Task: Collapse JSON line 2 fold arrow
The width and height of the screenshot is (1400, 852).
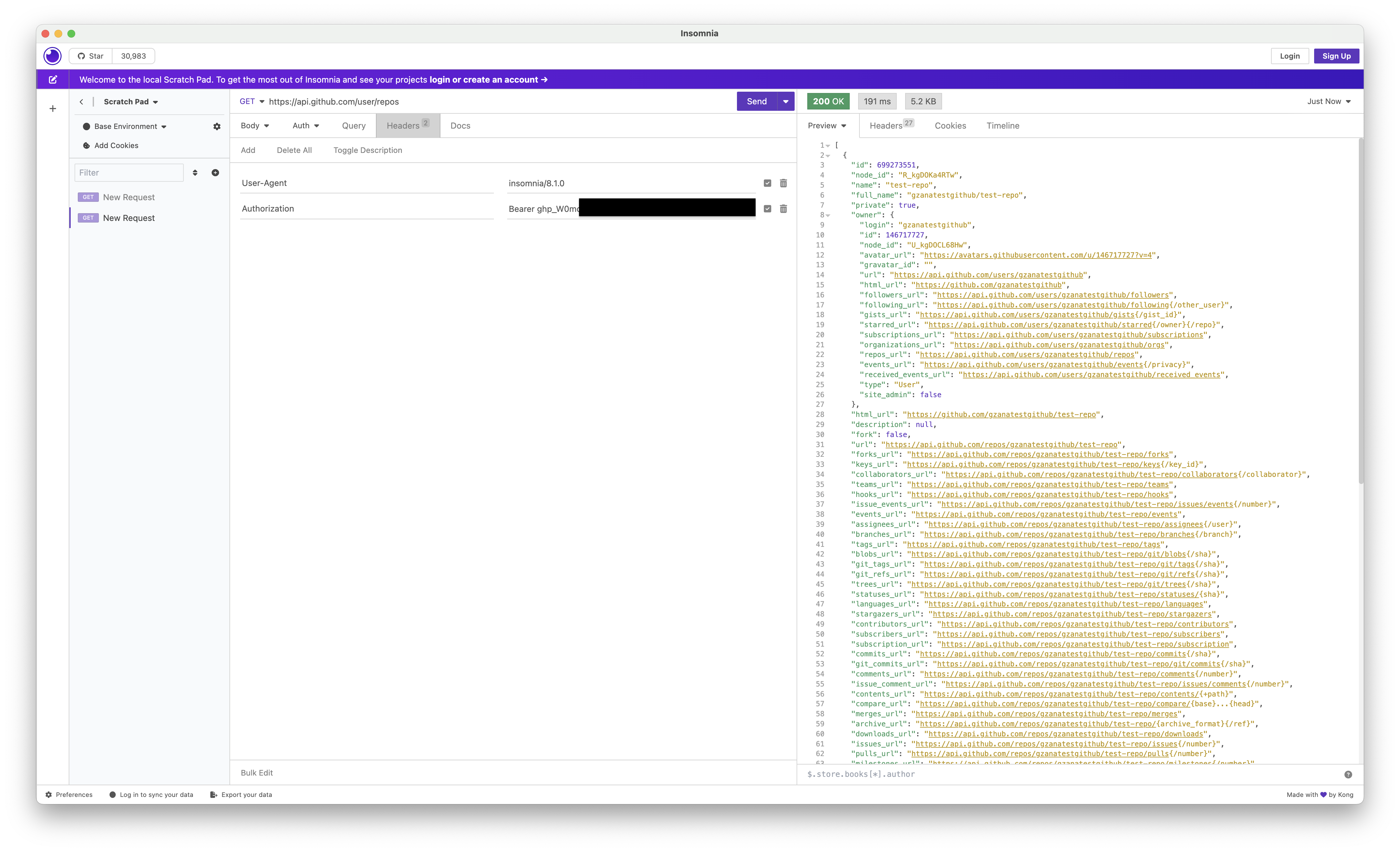Action: [x=828, y=155]
